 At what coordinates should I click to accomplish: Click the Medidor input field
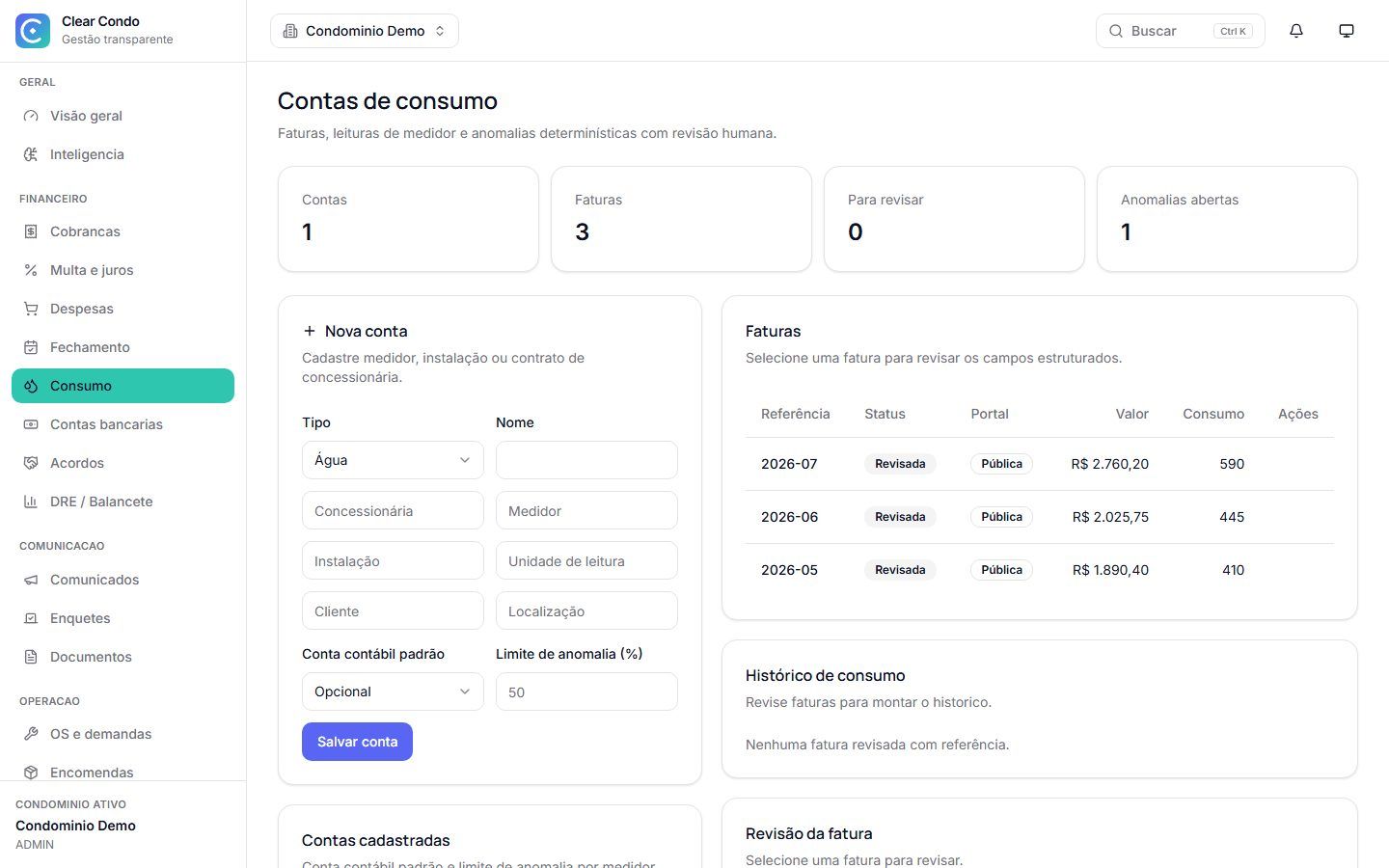tap(586, 510)
